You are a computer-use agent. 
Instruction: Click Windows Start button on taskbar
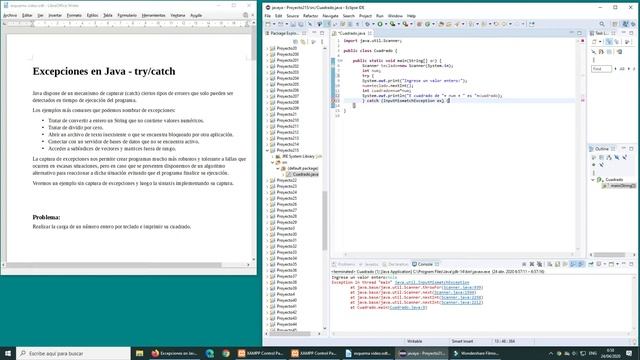pos(8,353)
